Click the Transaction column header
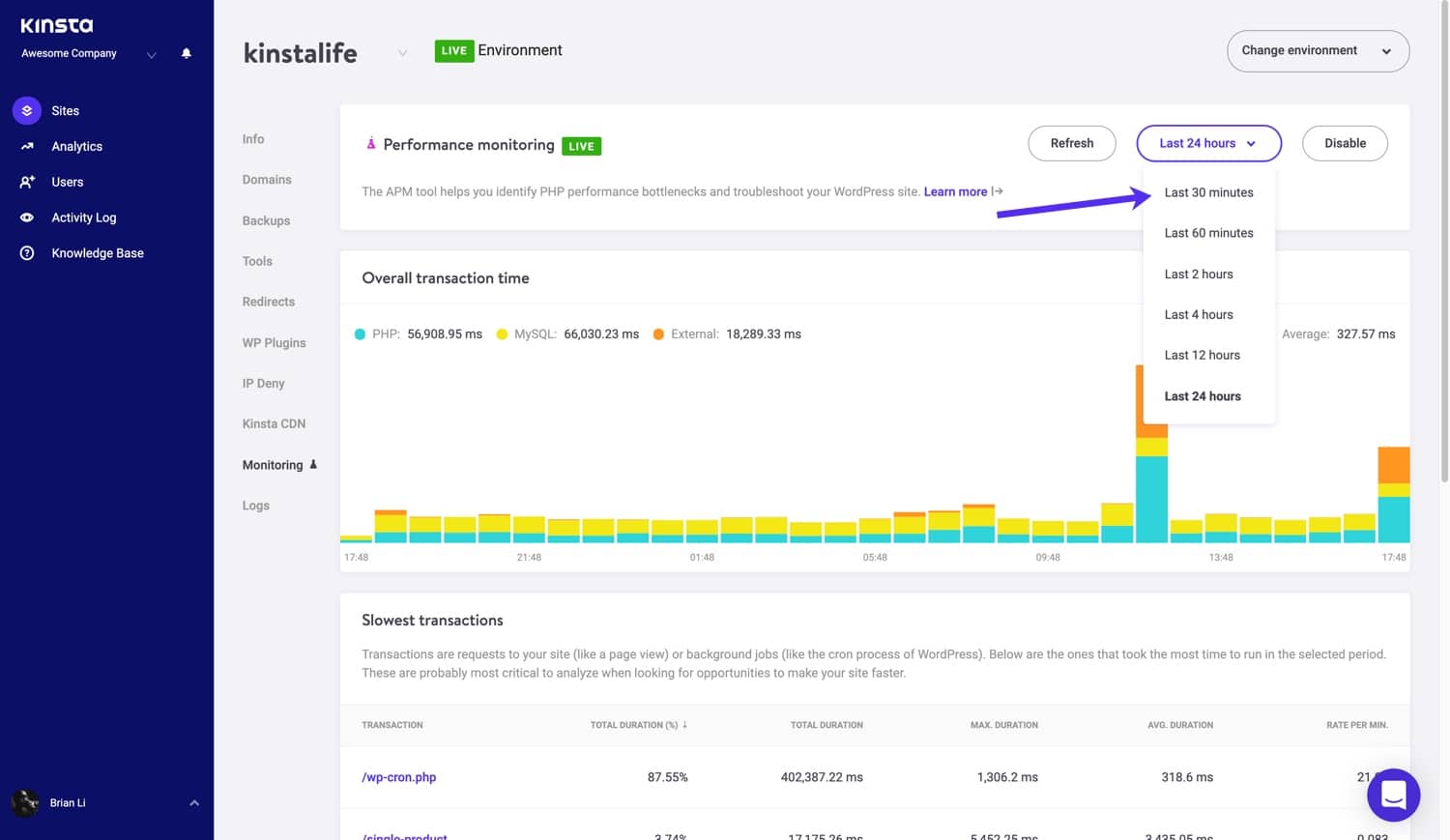 pos(392,725)
